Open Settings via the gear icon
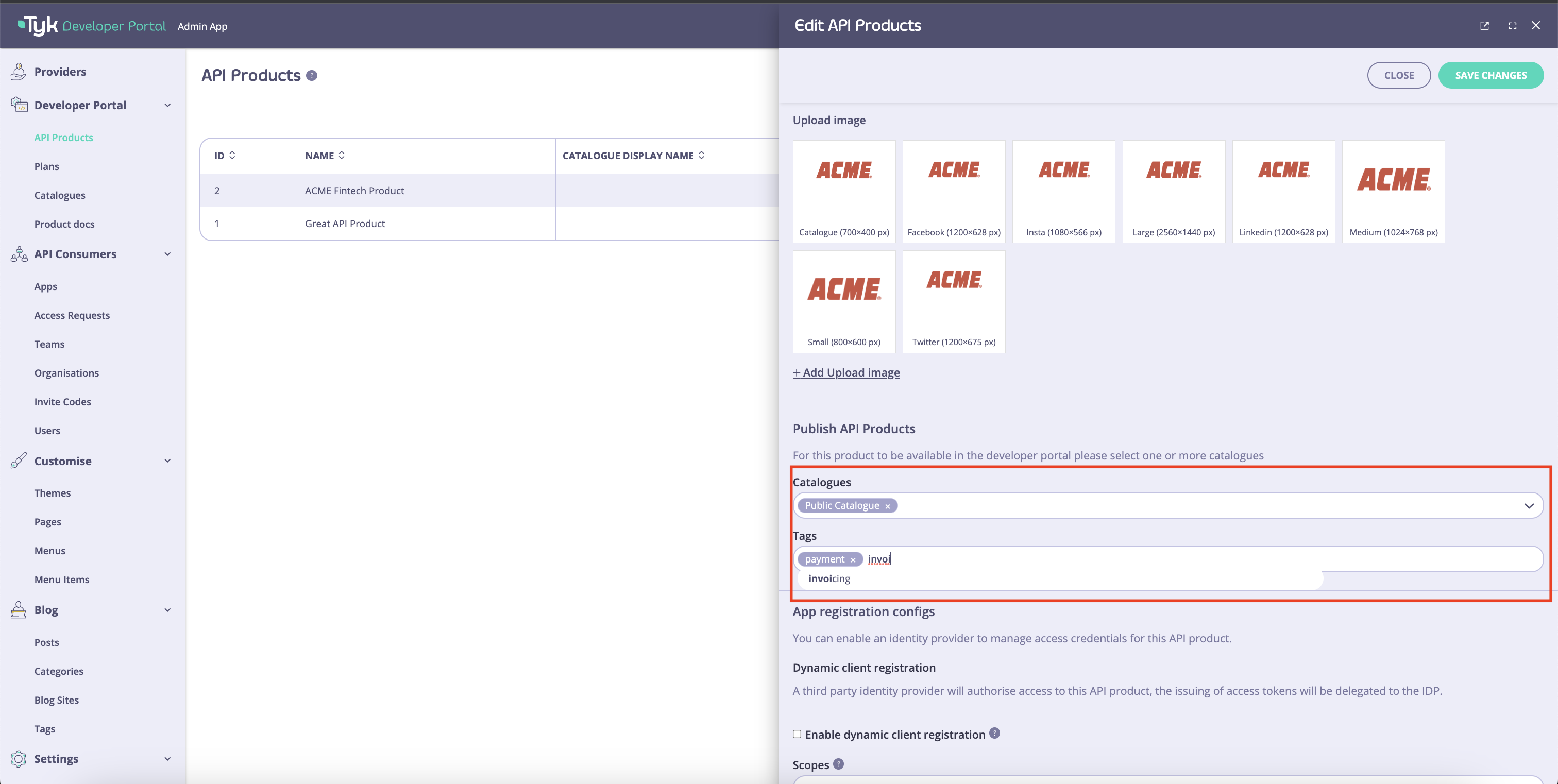The image size is (1558, 784). [x=19, y=759]
